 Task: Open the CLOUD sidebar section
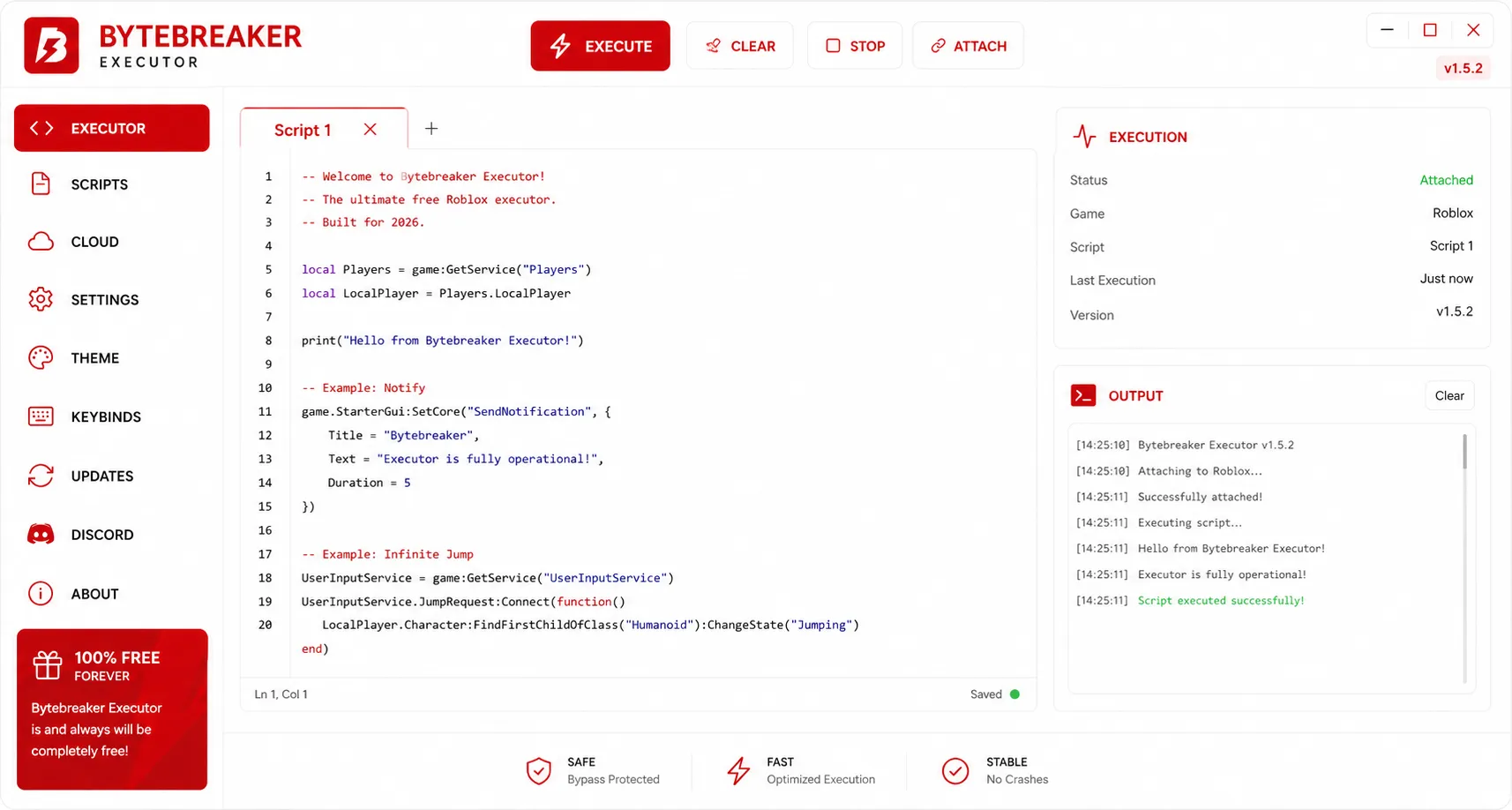click(112, 242)
